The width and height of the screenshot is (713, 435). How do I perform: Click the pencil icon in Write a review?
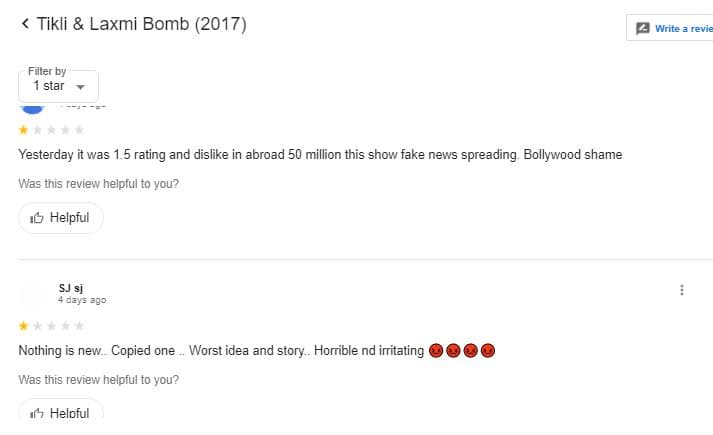[x=643, y=28]
